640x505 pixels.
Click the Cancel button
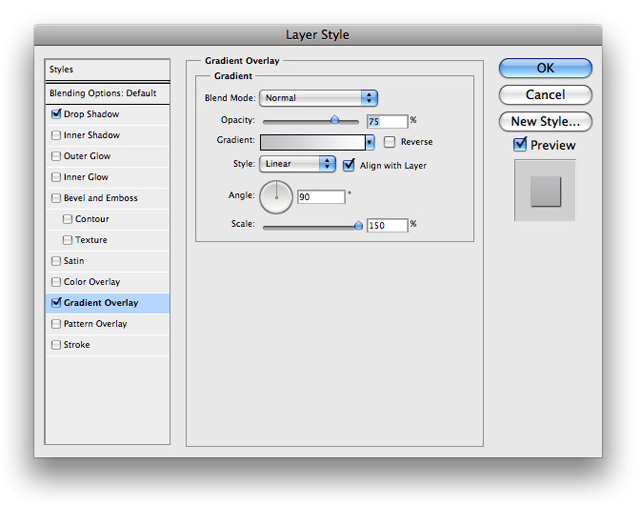click(x=545, y=95)
